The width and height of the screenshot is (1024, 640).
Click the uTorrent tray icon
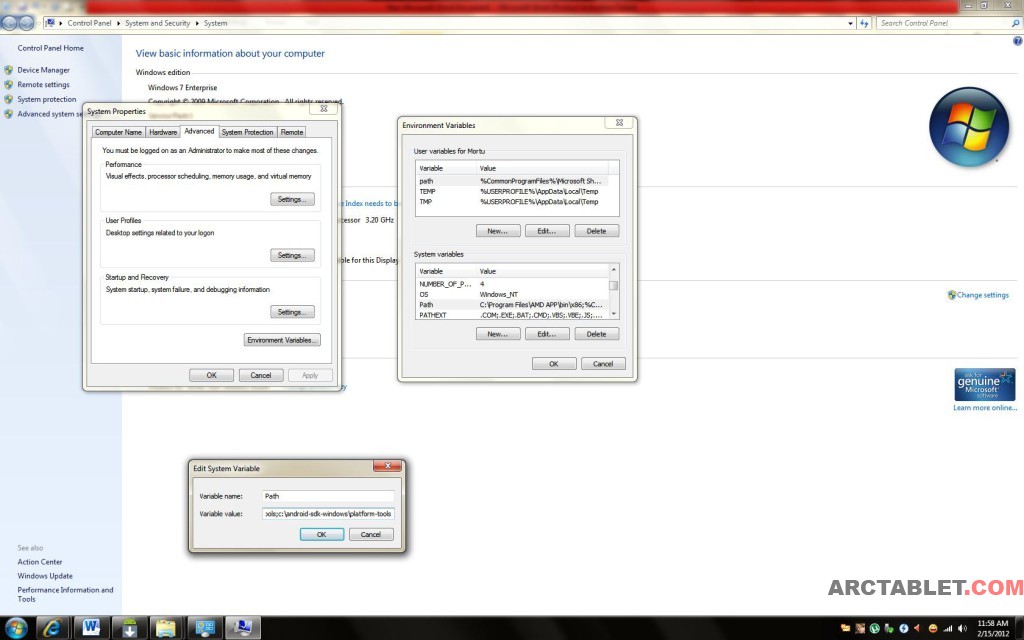[x=874, y=628]
